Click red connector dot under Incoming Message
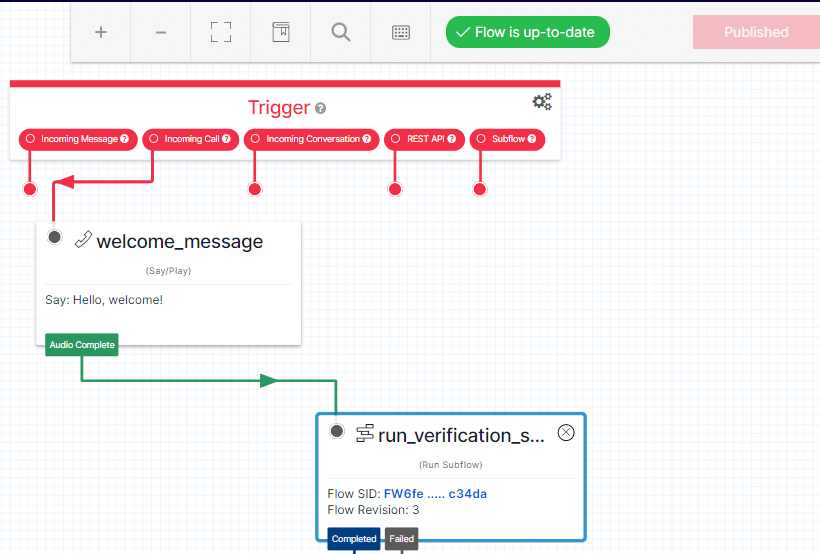This screenshot has width=820, height=554. tap(30, 189)
